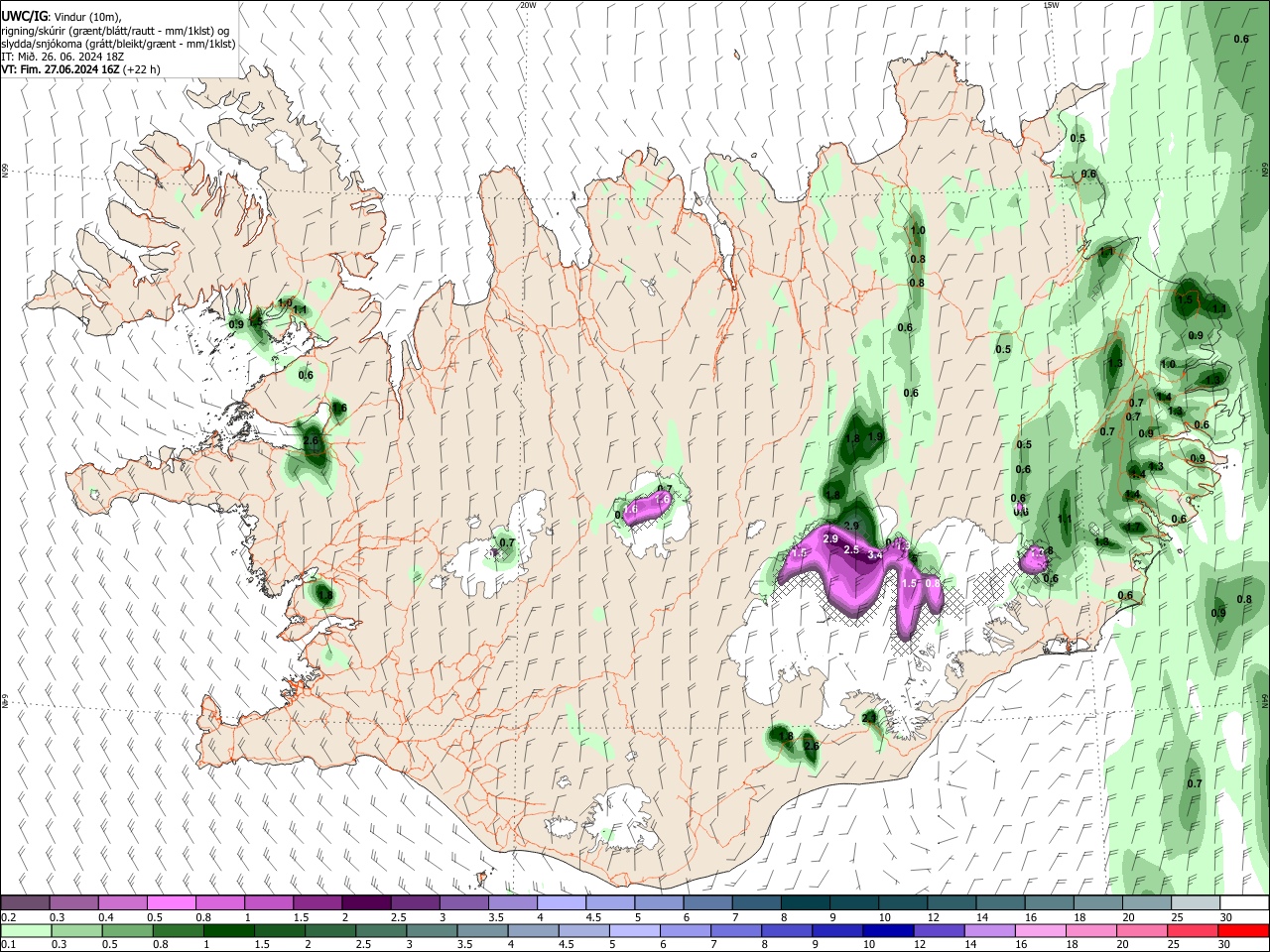Image resolution: width=1270 pixels, height=952 pixels.
Task: Click the '15W' longitude label
Action: tap(1051, 5)
